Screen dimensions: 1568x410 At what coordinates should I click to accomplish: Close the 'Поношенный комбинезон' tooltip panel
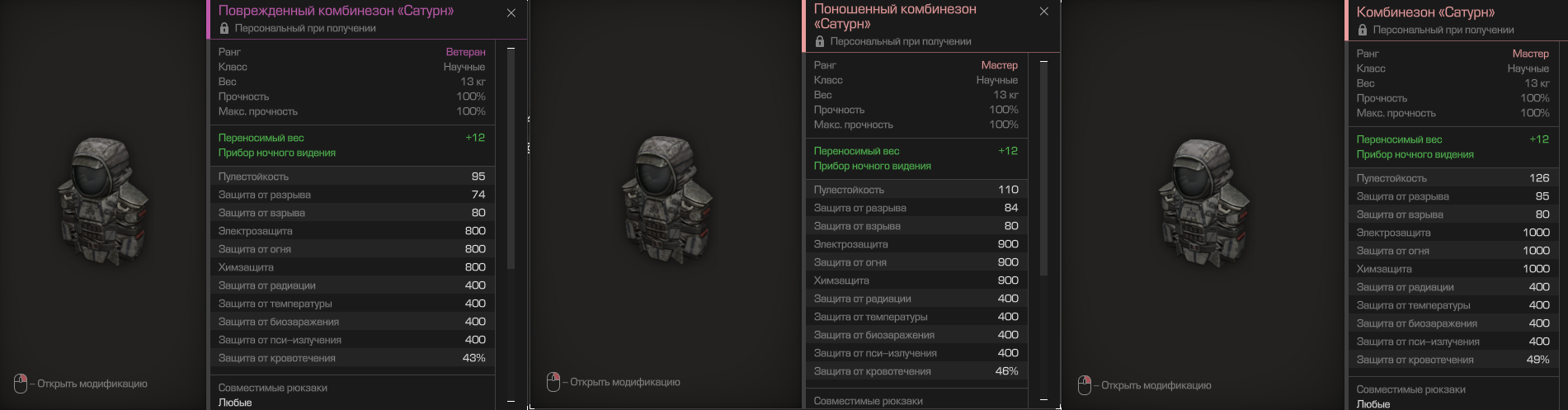(1044, 12)
